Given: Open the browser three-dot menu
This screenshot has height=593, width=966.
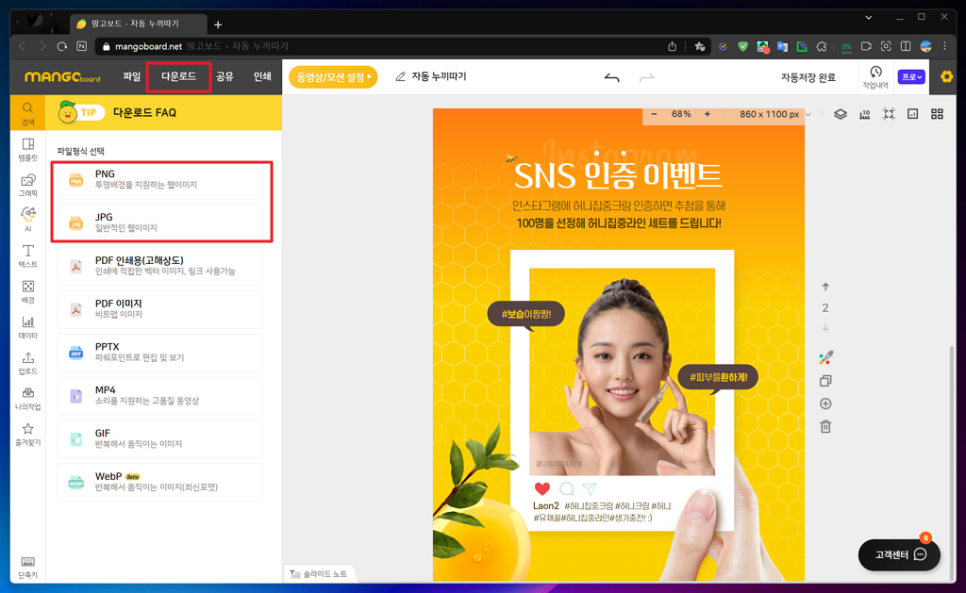Looking at the screenshot, I should click(x=944, y=46).
